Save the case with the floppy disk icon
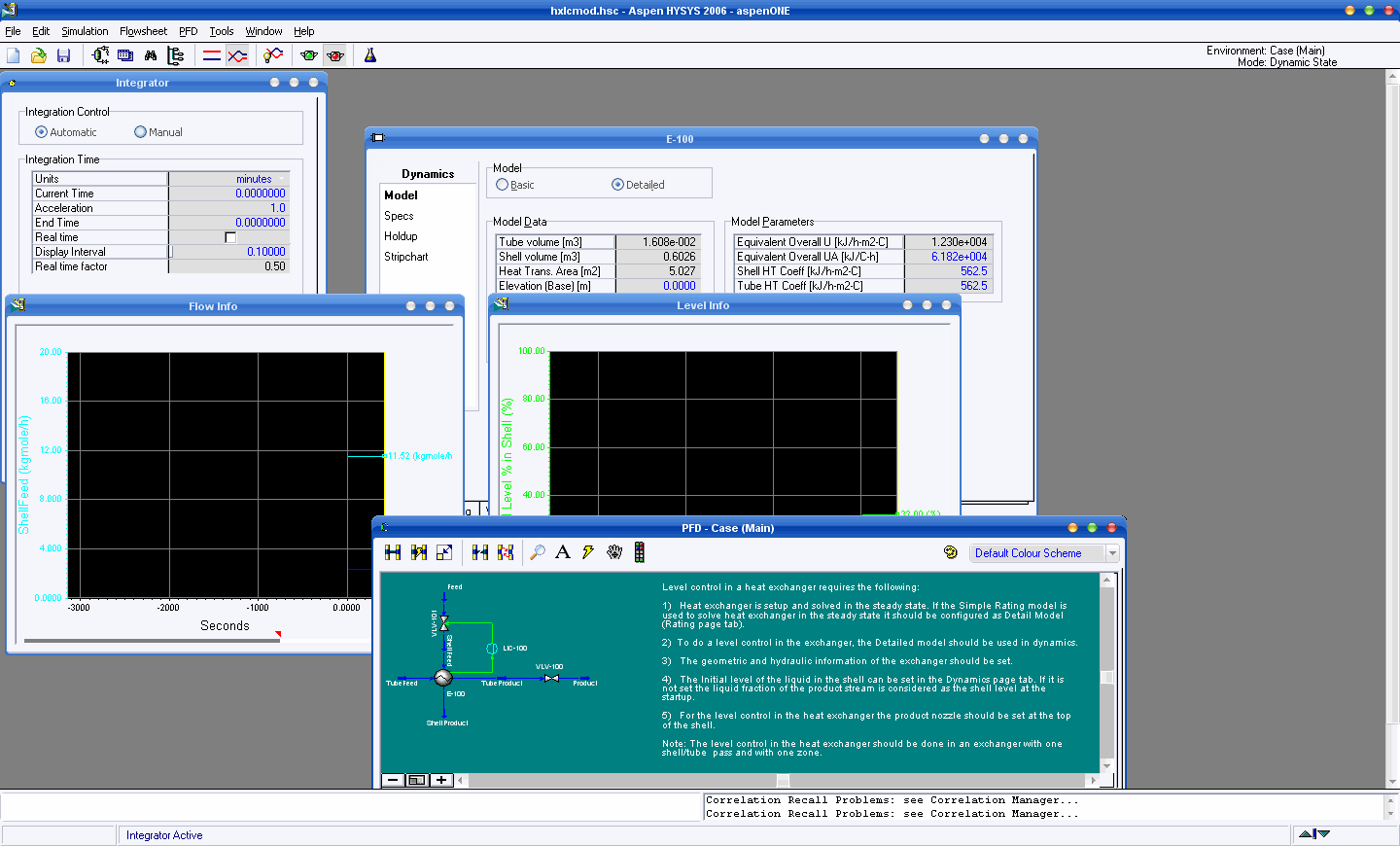The height and width of the screenshot is (846, 1400). tap(63, 56)
